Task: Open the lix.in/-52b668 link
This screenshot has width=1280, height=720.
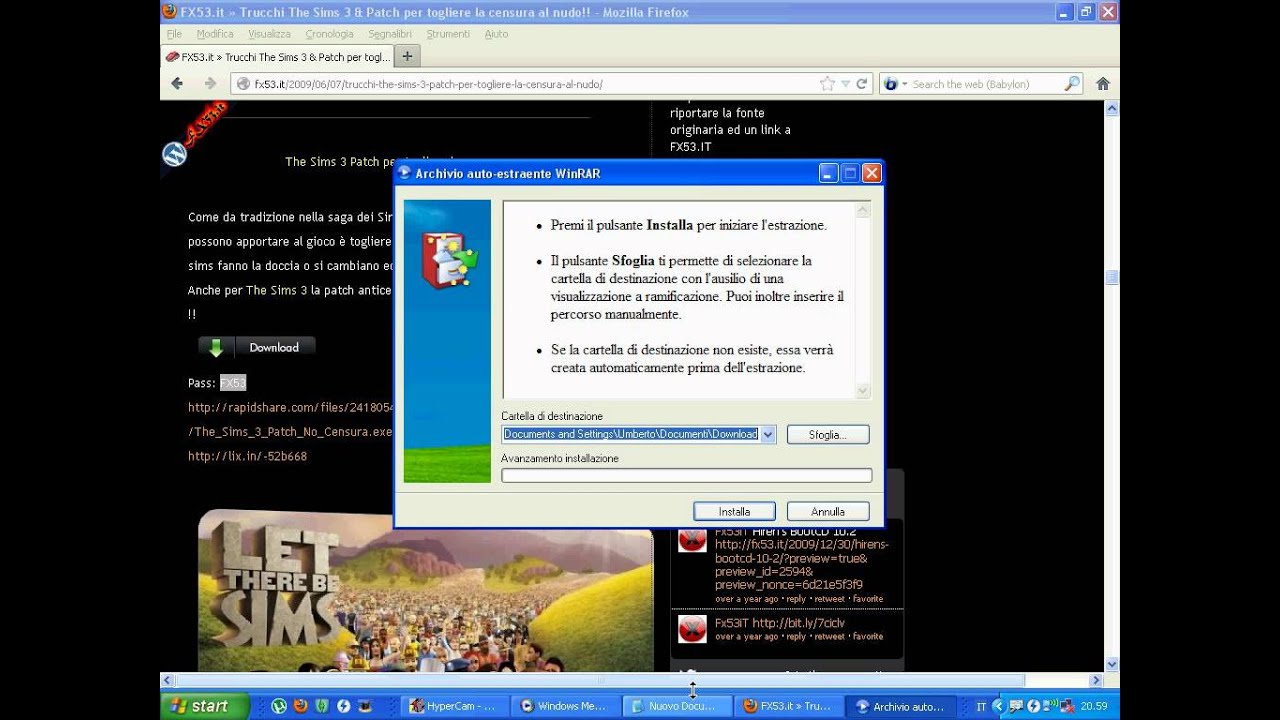Action: click(x=247, y=456)
